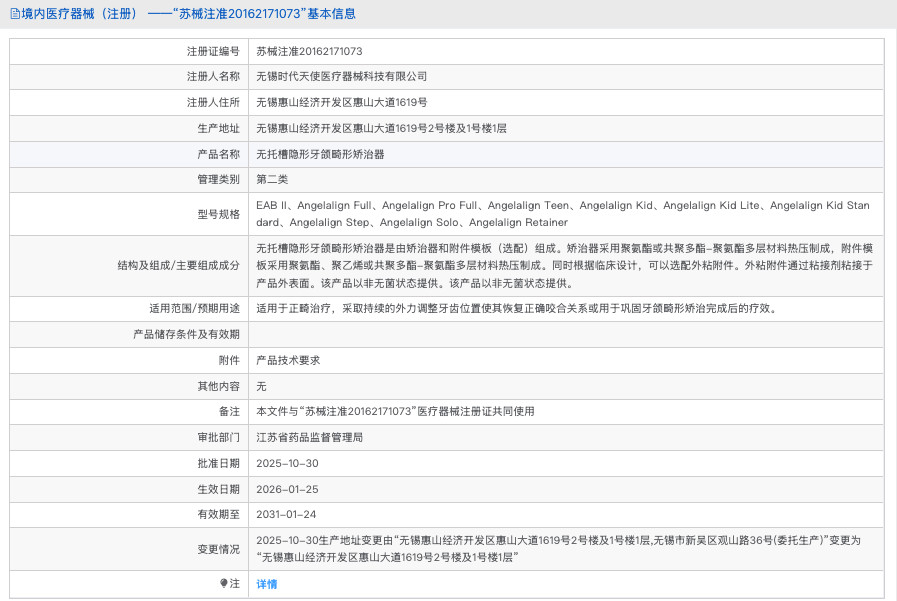Image resolution: width=897 pixels, height=601 pixels.
Task: Click the empty 产品储存条件及有效期 value cell
Action: 565,334
